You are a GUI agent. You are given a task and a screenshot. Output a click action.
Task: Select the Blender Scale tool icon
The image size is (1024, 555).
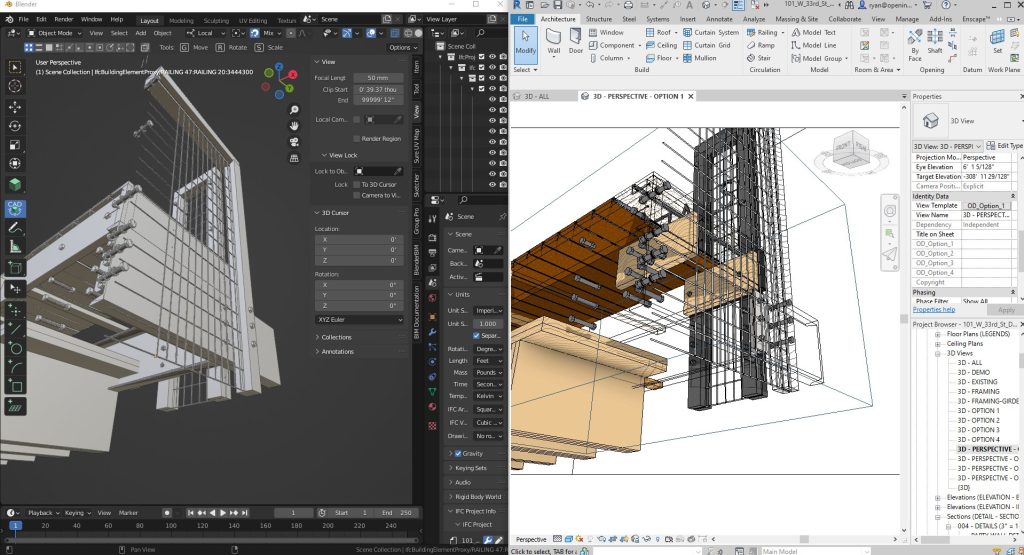14,144
